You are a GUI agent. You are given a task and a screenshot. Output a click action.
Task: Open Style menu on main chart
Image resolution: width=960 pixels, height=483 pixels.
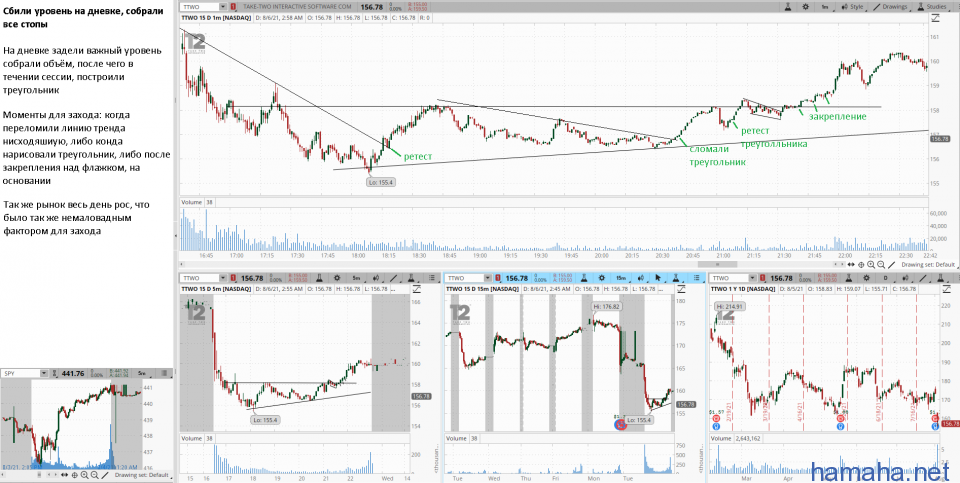click(x=853, y=7)
